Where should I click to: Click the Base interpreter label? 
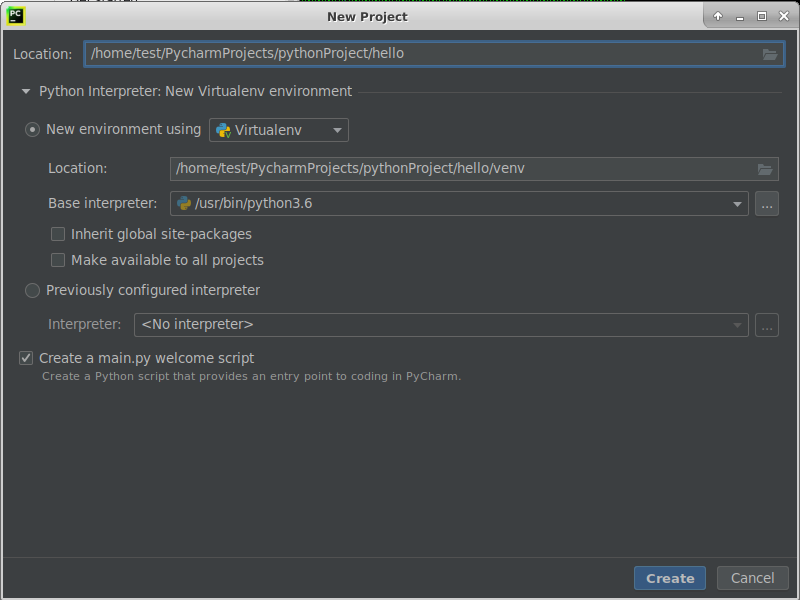103,203
